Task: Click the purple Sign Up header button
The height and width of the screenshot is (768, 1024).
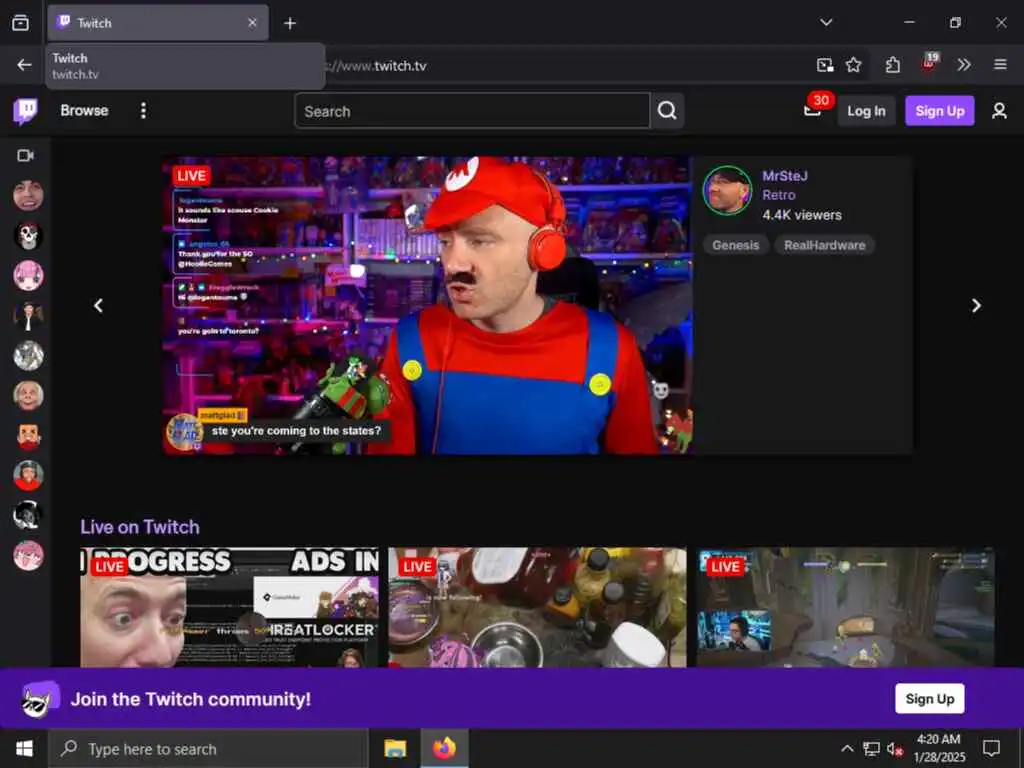Action: pos(939,111)
